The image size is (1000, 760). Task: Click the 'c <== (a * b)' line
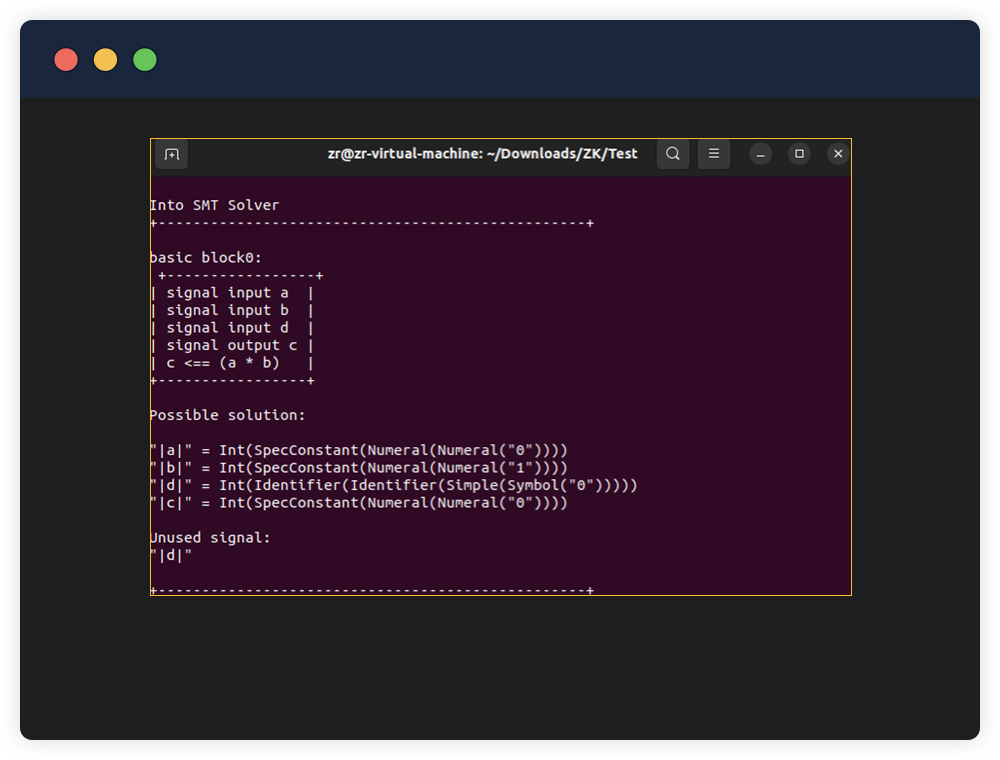pos(223,363)
